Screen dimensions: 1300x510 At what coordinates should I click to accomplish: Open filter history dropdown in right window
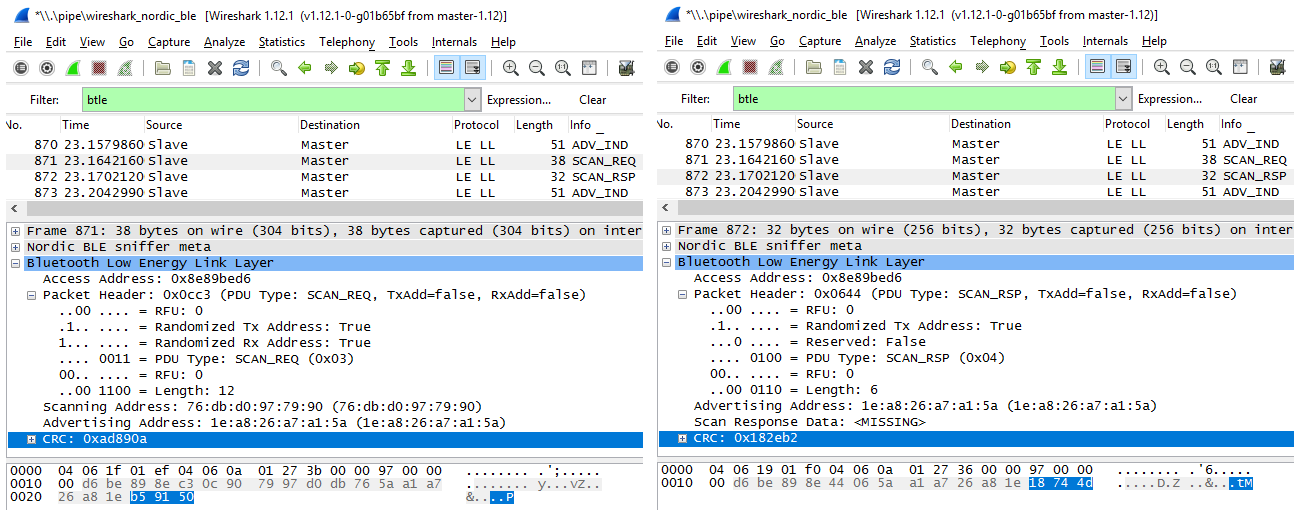point(1123,99)
